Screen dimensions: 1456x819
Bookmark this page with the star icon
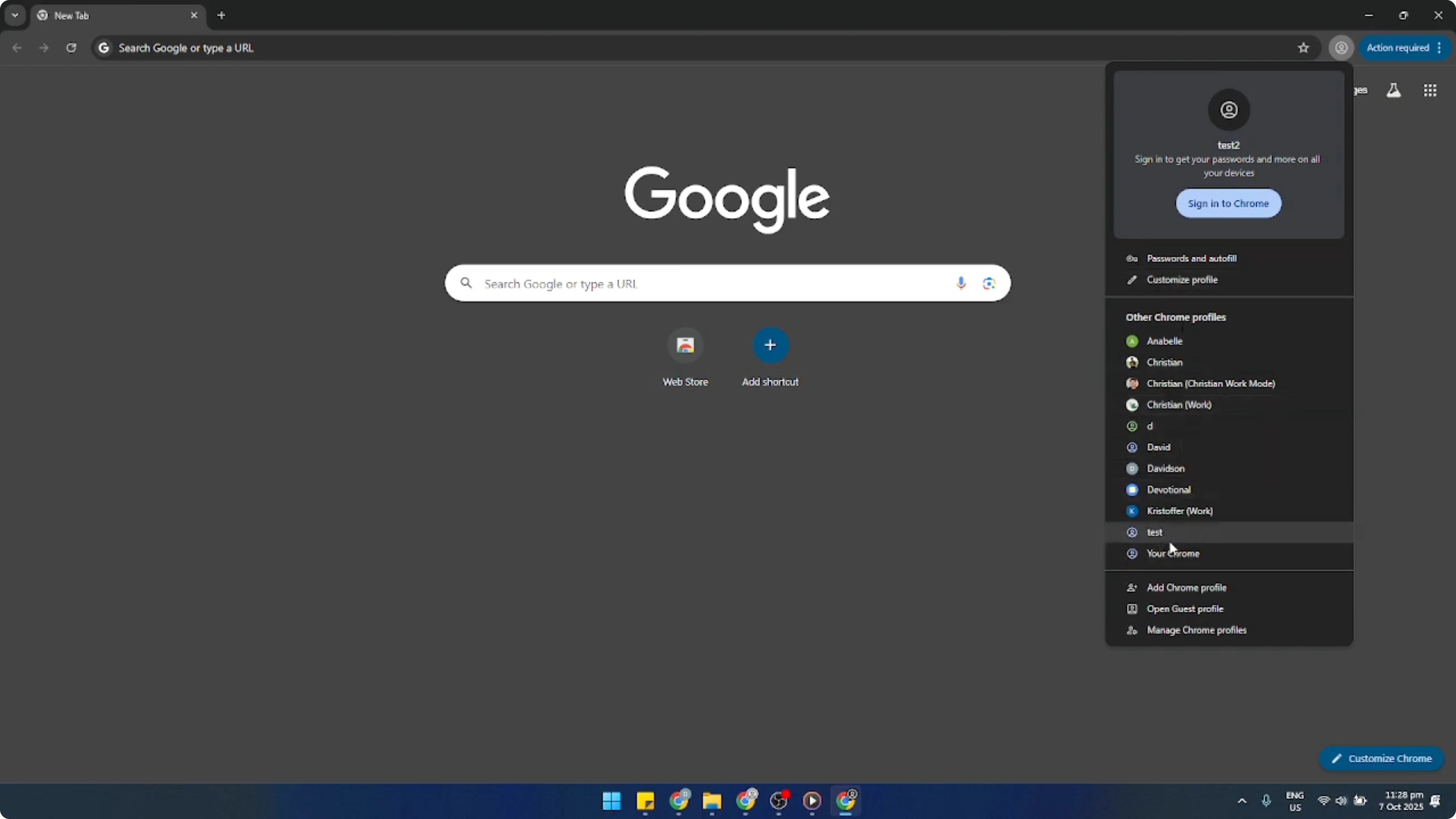coord(1303,48)
